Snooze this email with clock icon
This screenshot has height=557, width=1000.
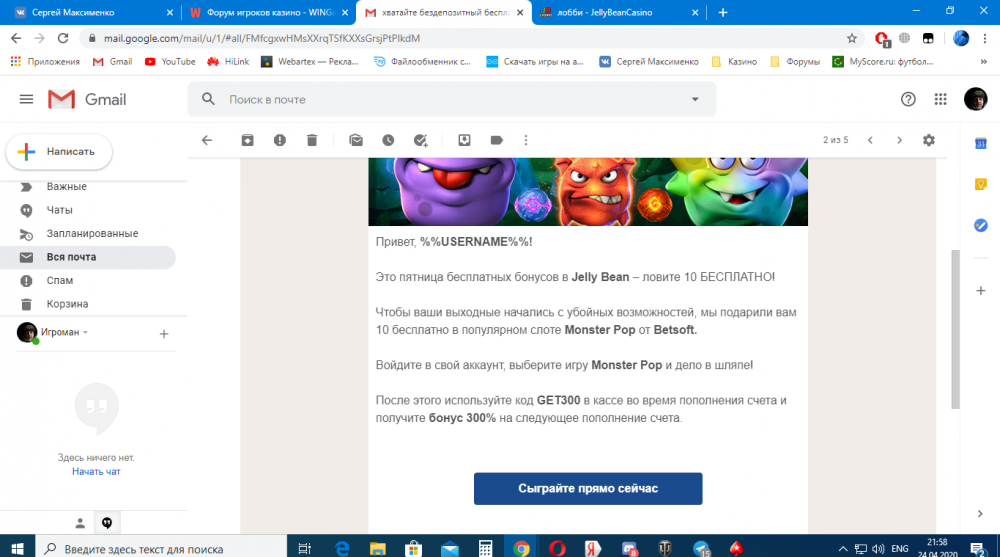coord(388,140)
